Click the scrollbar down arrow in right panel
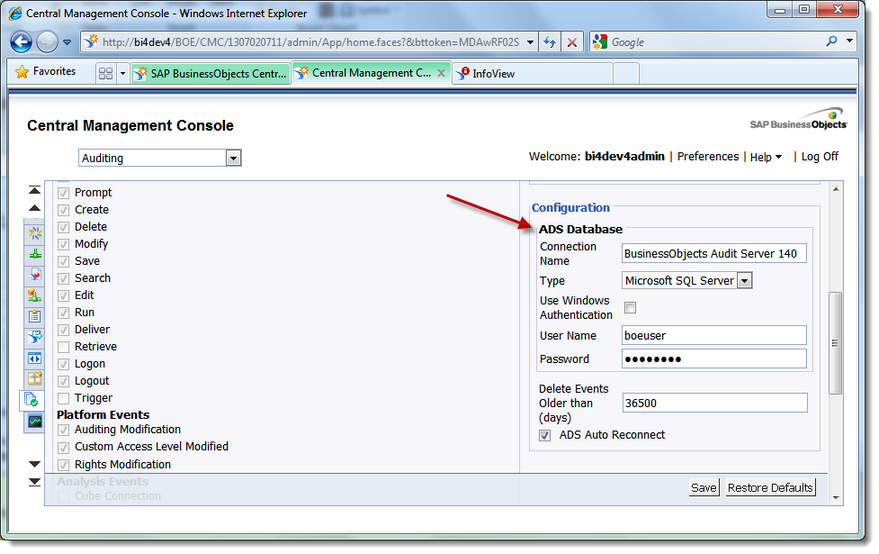The height and width of the screenshot is (554, 879). click(x=835, y=497)
